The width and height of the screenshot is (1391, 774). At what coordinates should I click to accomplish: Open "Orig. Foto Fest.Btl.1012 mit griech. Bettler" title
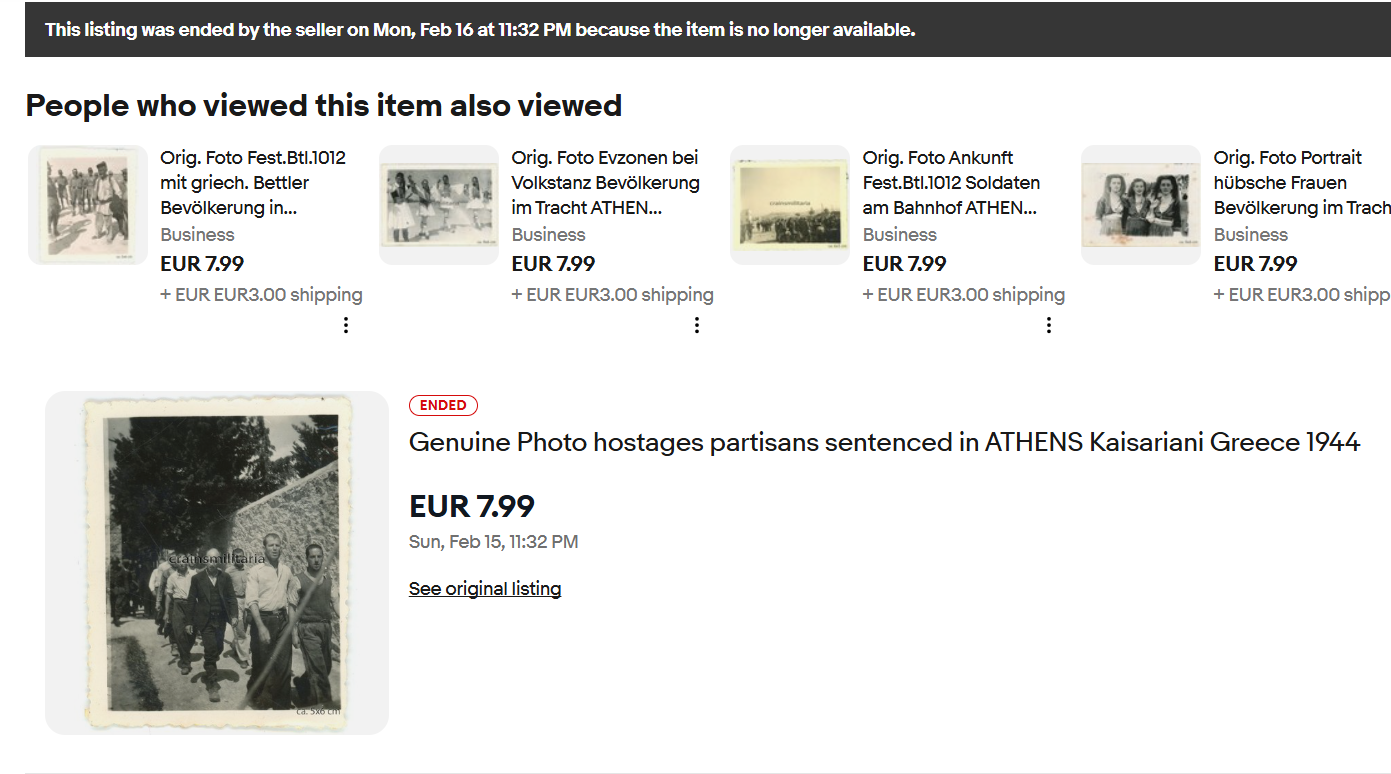[253, 183]
